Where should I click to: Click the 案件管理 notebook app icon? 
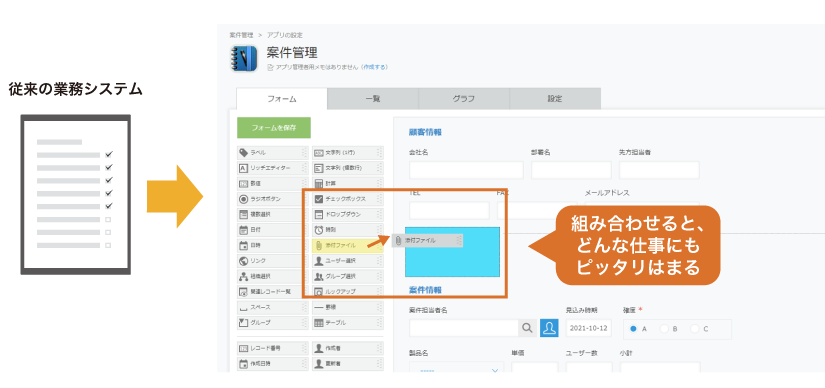point(244,59)
